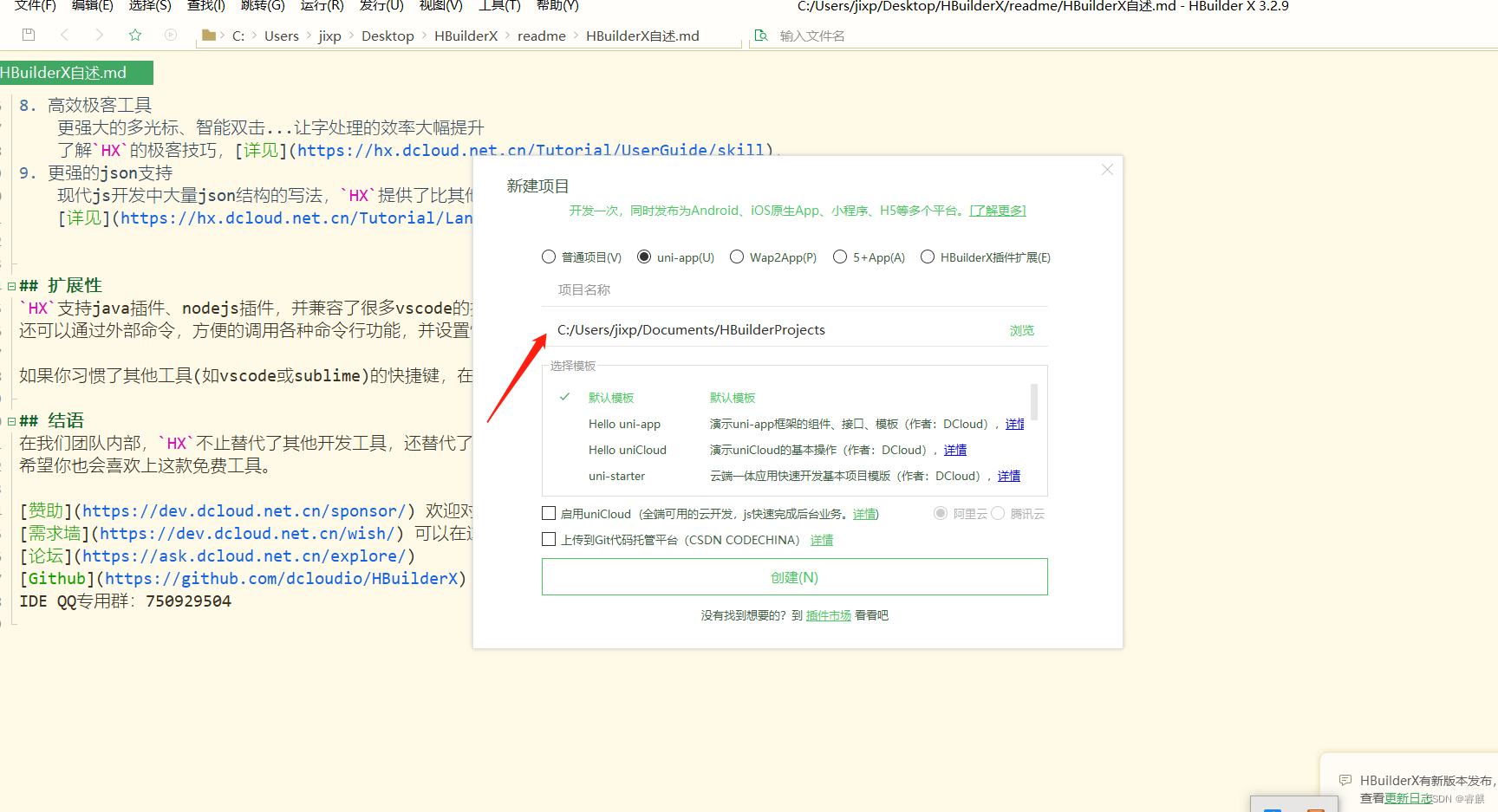Click 浏览 to browse project location

[x=1022, y=331]
